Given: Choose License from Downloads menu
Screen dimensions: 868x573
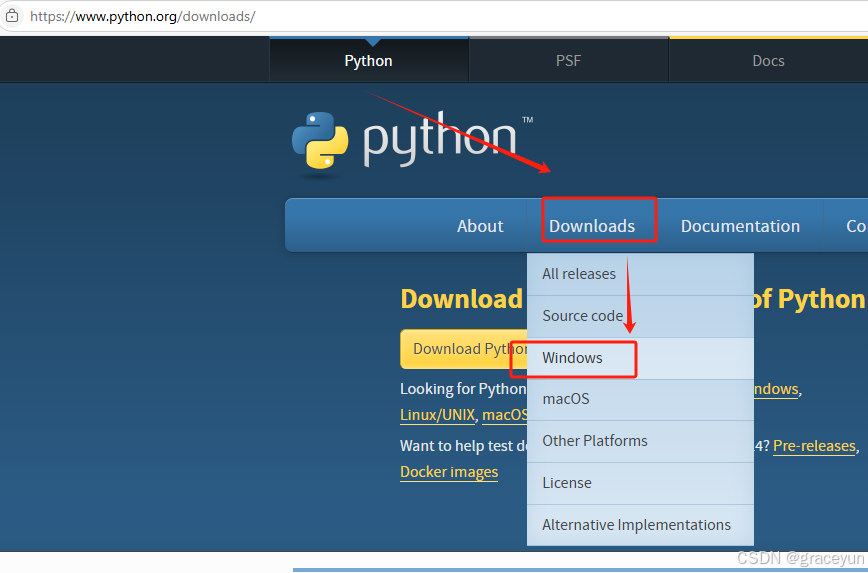Looking at the screenshot, I should [640, 483].
